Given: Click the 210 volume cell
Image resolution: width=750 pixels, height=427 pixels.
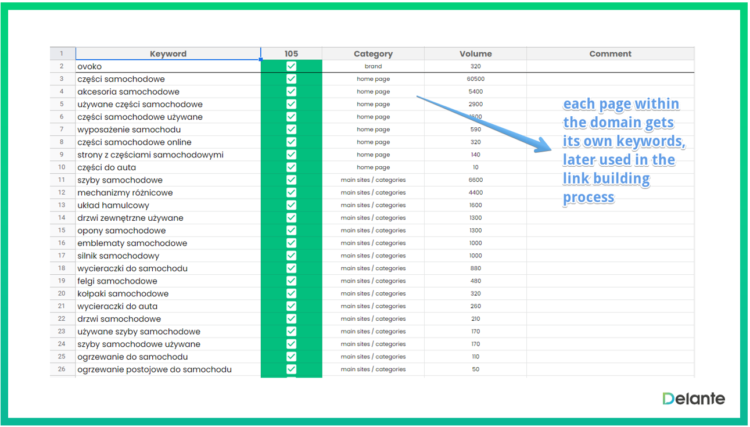Looking at the screenshot, I should click(x=475, y=319).
